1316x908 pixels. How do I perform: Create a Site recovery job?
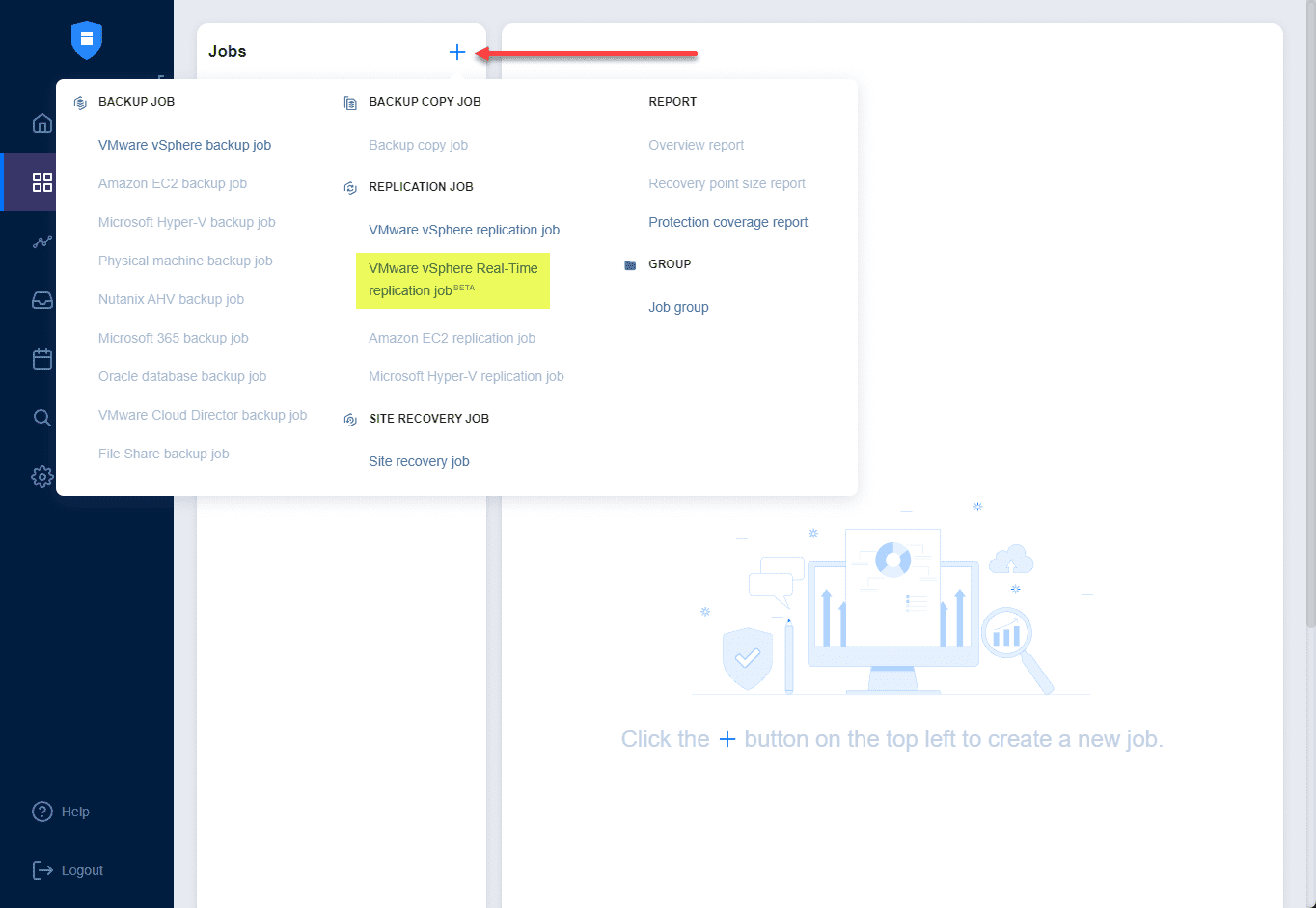[419, 461]
